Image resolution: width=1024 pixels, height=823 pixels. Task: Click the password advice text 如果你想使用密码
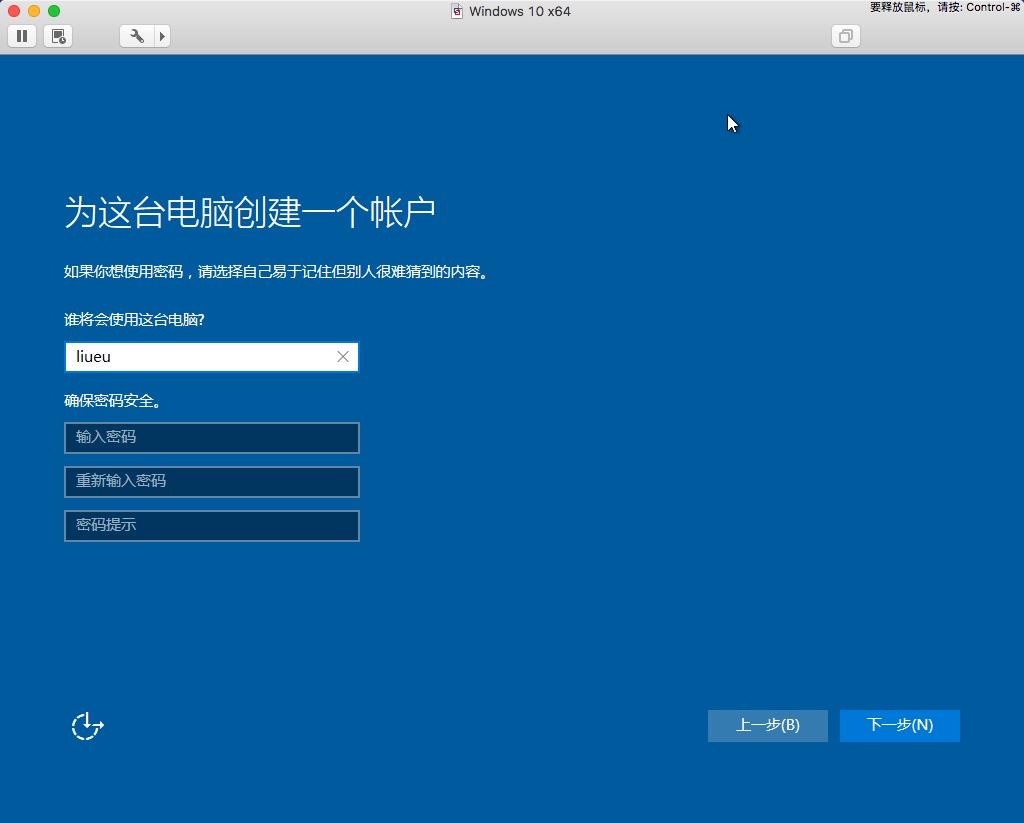123,272
